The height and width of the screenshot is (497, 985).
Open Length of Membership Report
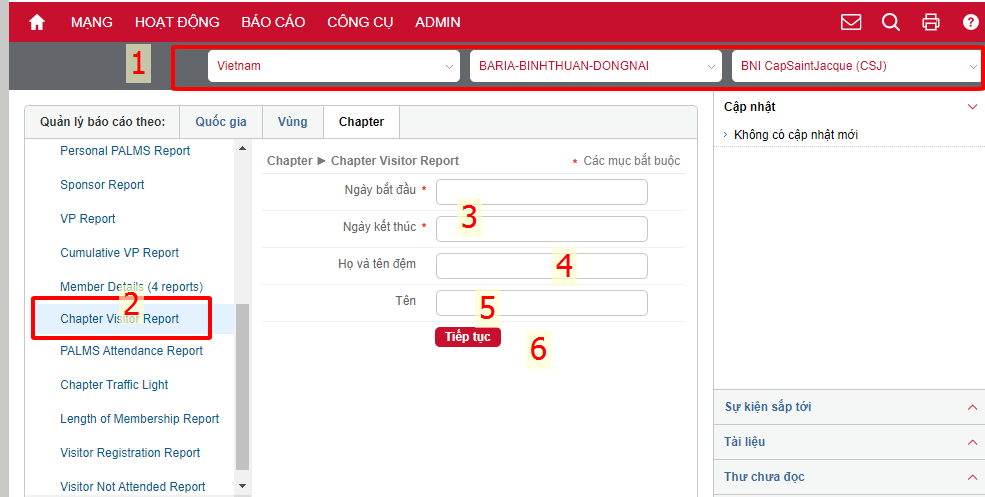coord(139,418)
